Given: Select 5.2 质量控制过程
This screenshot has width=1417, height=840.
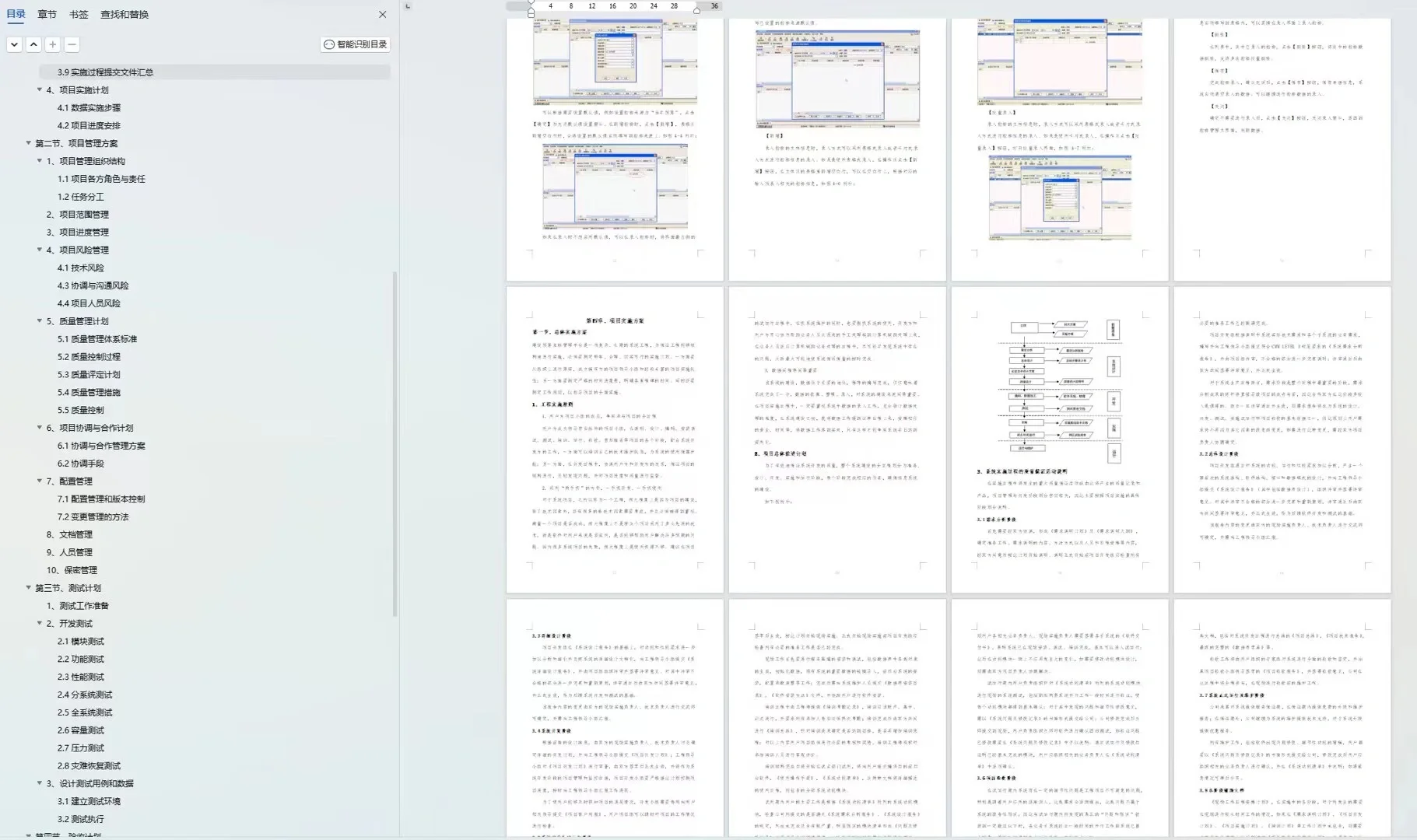Looking at the screenshot, I should coord(89,357).
